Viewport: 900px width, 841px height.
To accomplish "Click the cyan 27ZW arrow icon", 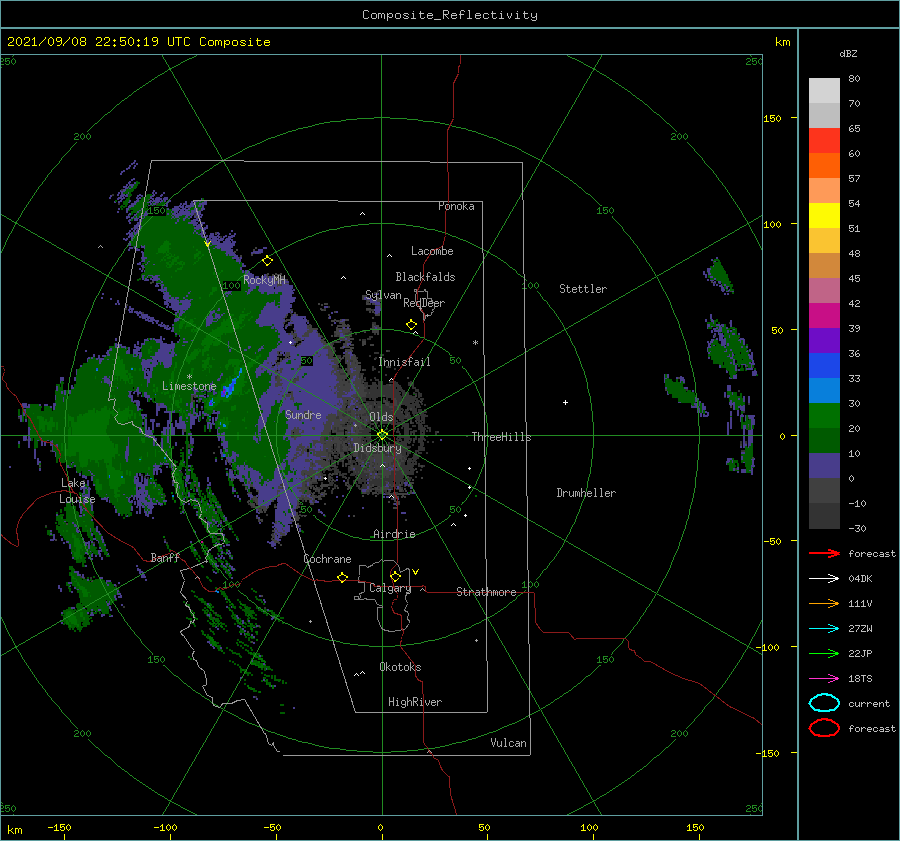I will pyautogui.click(x=824, y=628).
